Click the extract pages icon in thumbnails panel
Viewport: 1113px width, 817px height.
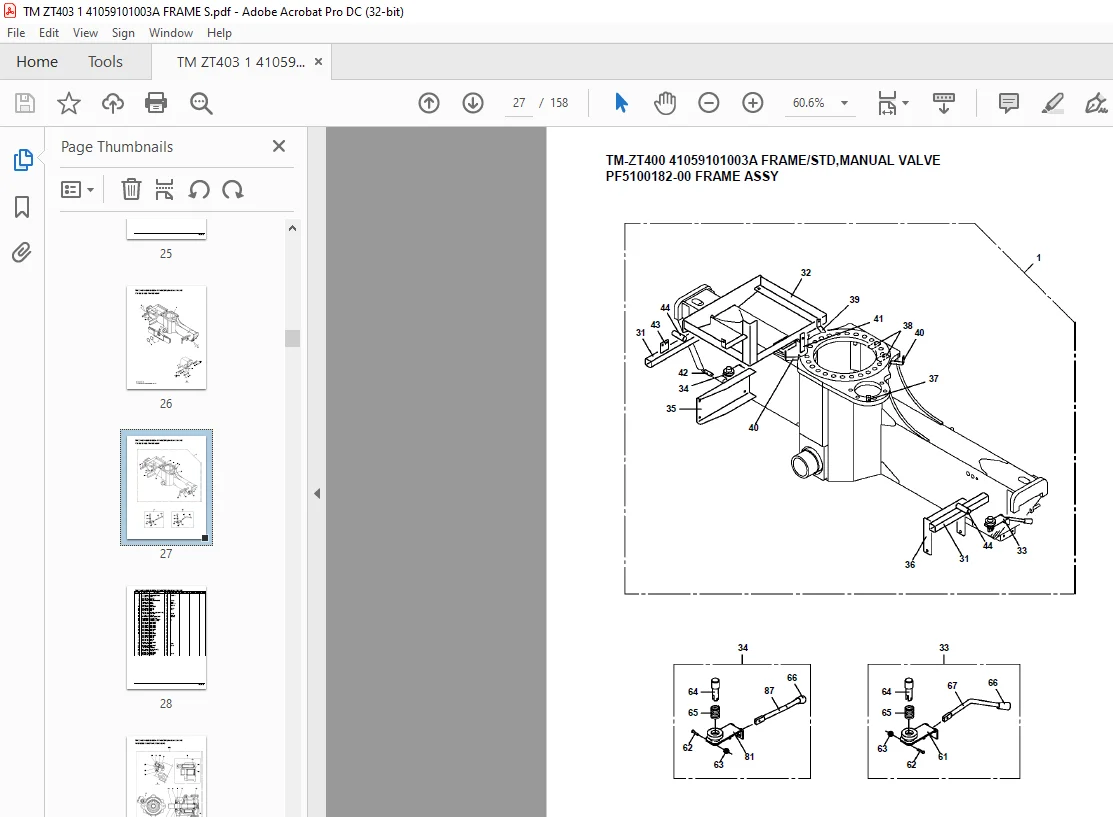point(165,190)
